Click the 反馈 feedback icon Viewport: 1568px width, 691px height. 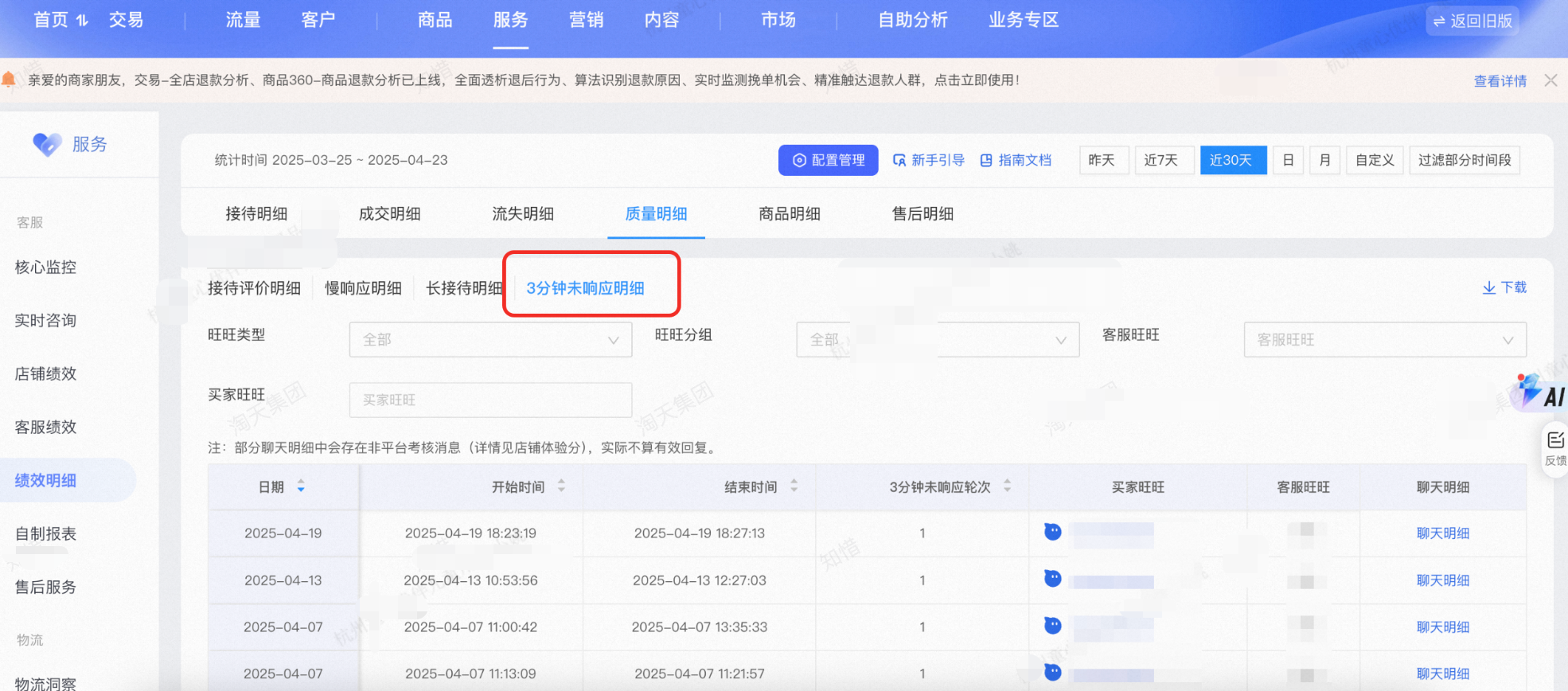pyautogui.click(x=1555, y=448)
